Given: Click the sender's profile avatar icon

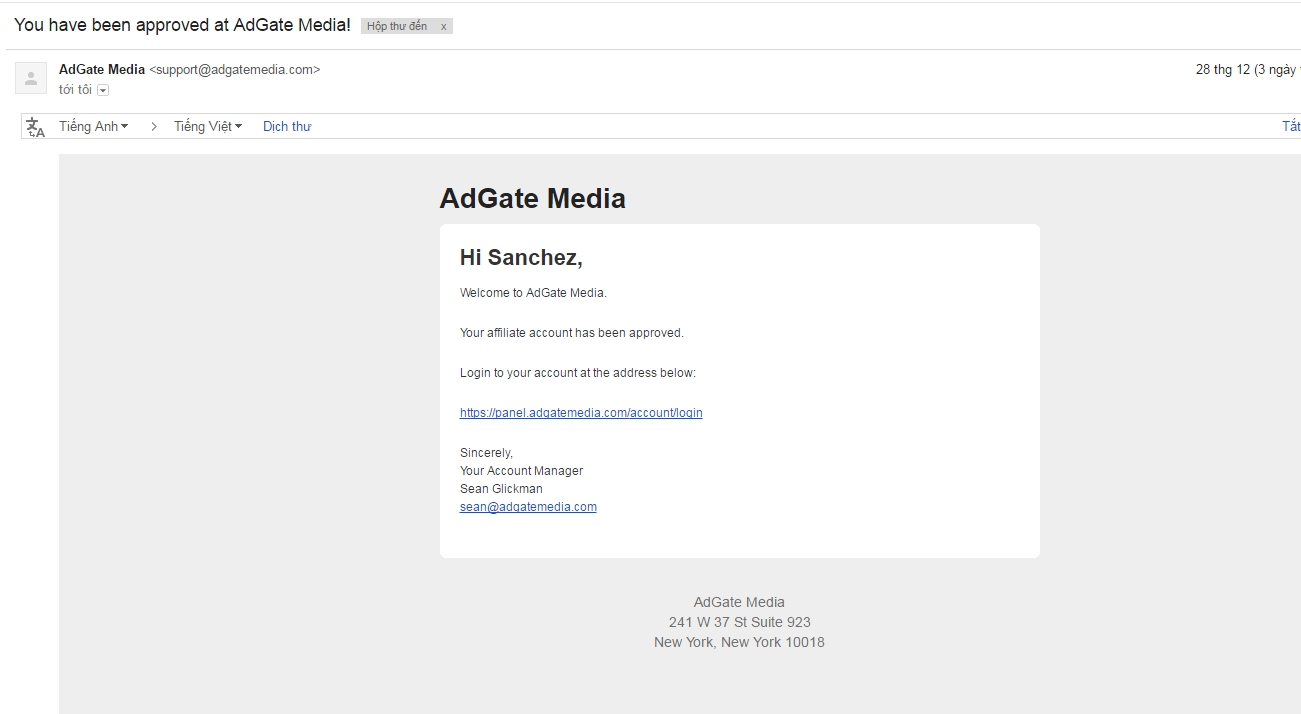Looking at the screenshot, I should tap(31, 78).
